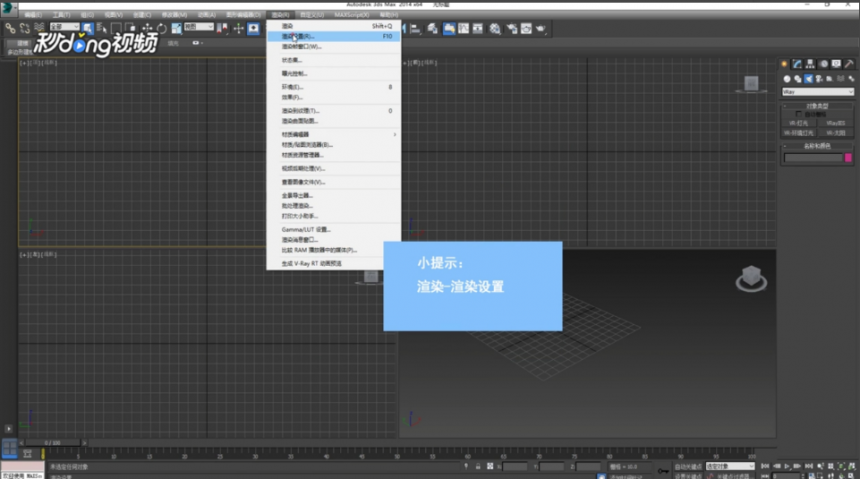Collapse the 对象类型 rollout
This screenshot has height=479, width=860.
[x=817, y=106]
